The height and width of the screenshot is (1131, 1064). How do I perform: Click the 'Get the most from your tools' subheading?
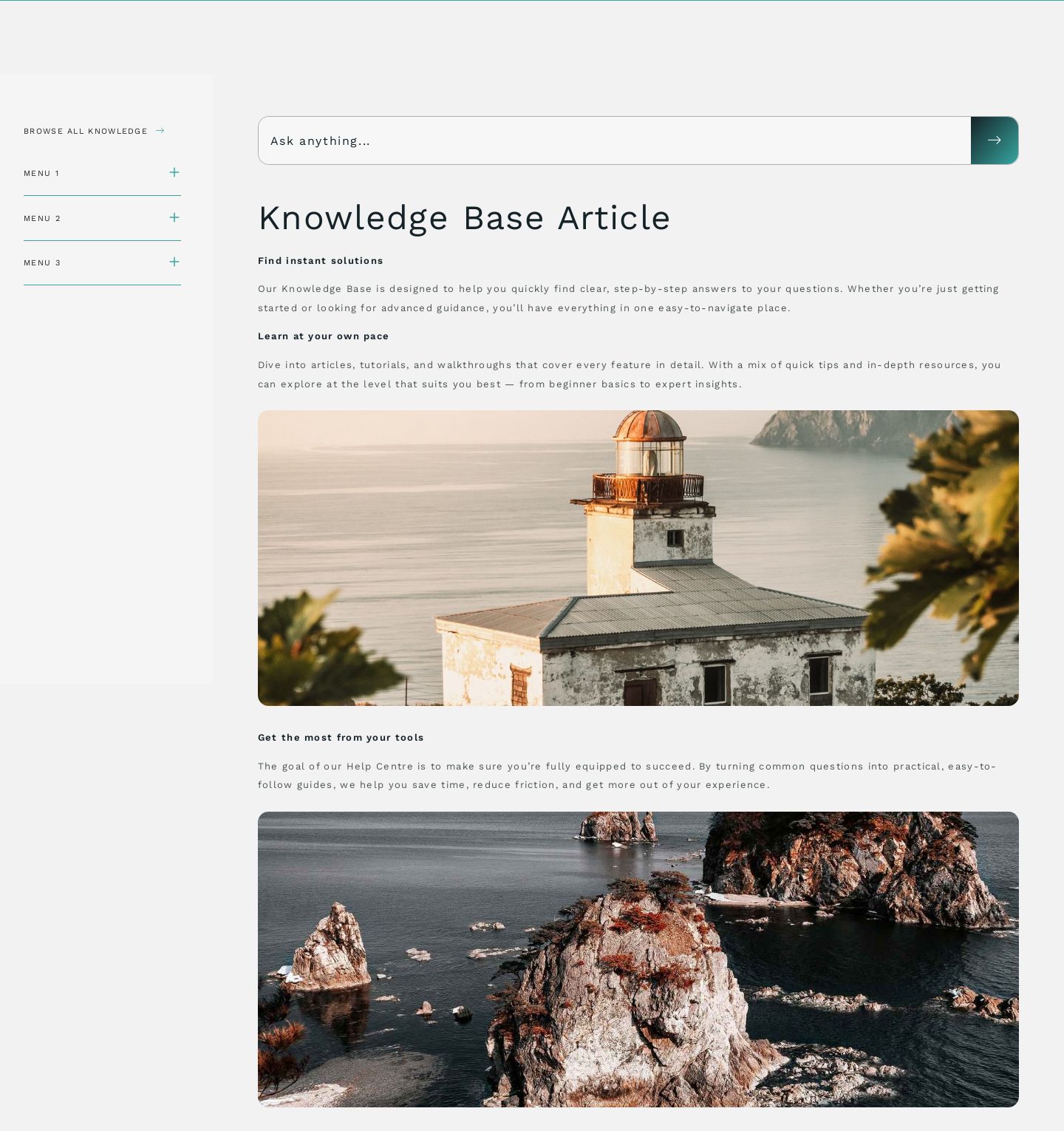341,738
